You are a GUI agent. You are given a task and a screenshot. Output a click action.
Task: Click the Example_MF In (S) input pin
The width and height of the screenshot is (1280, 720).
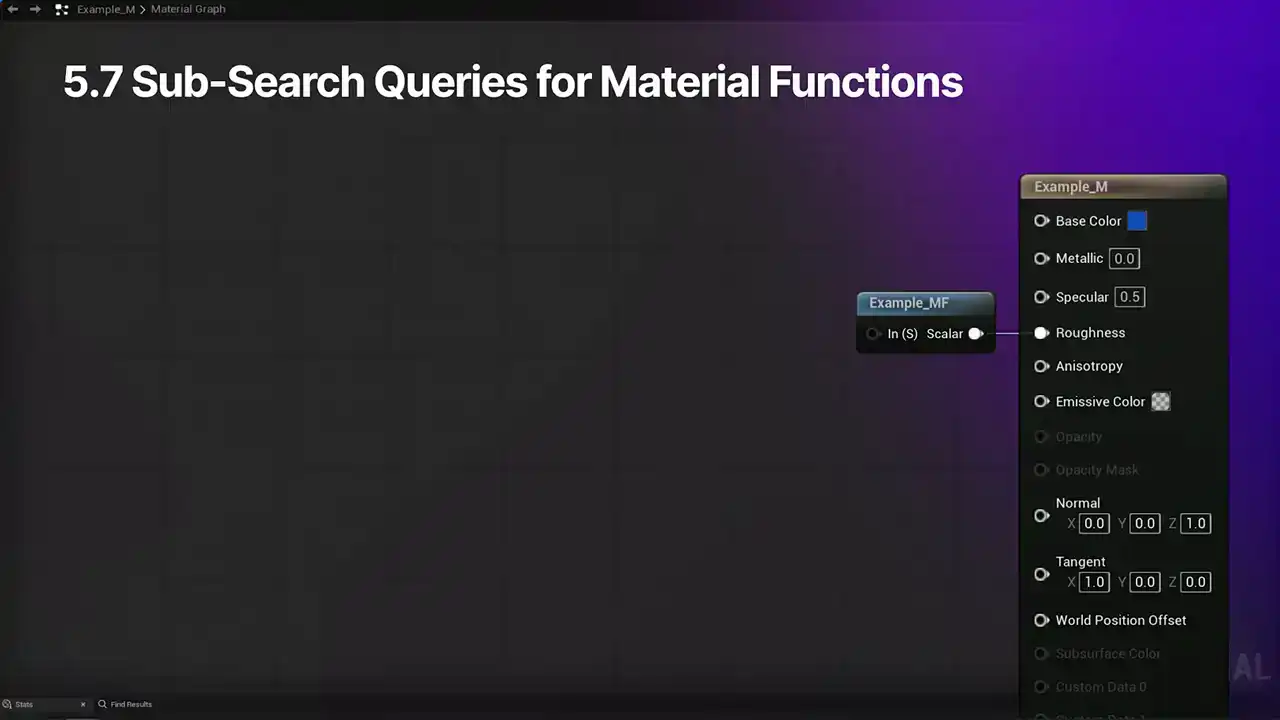coord(873,334)
